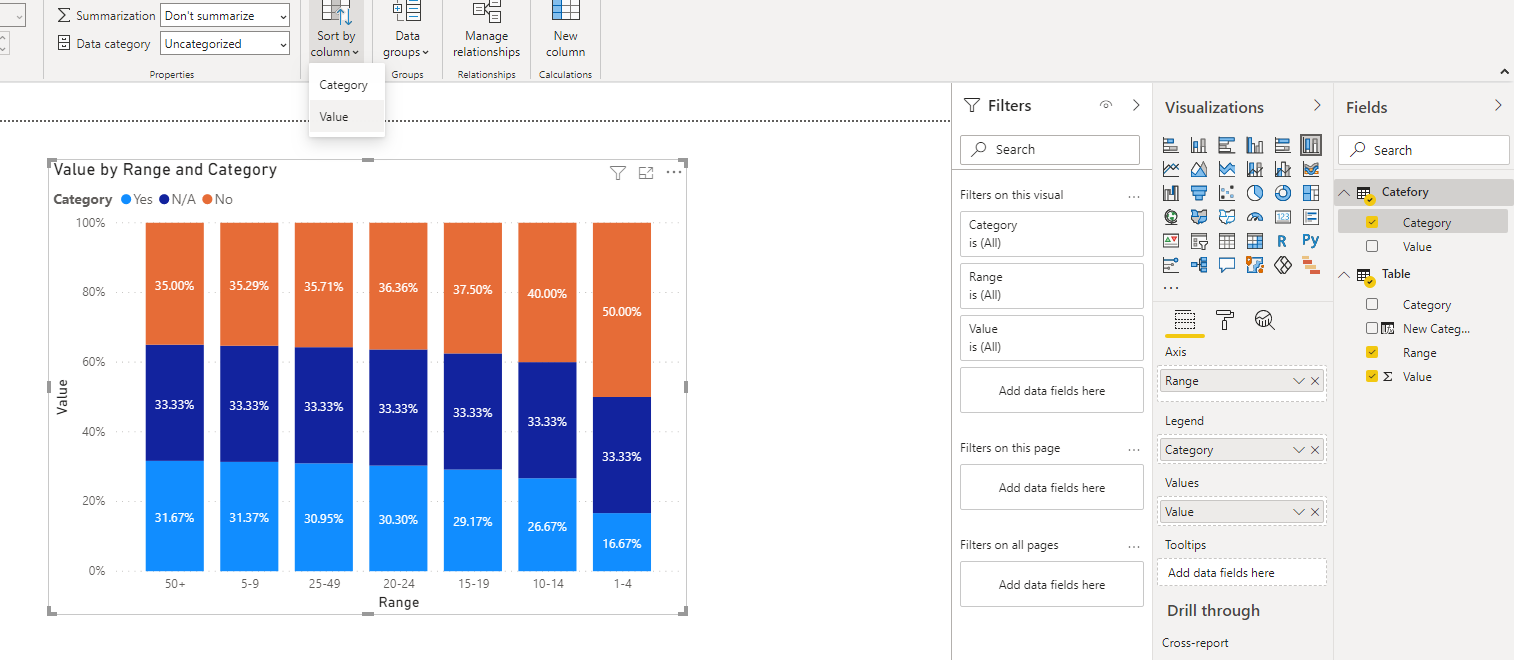The image size is (1514, 660).
Task: Open the Data category dropdown
Action: click(x=225, y=44)
